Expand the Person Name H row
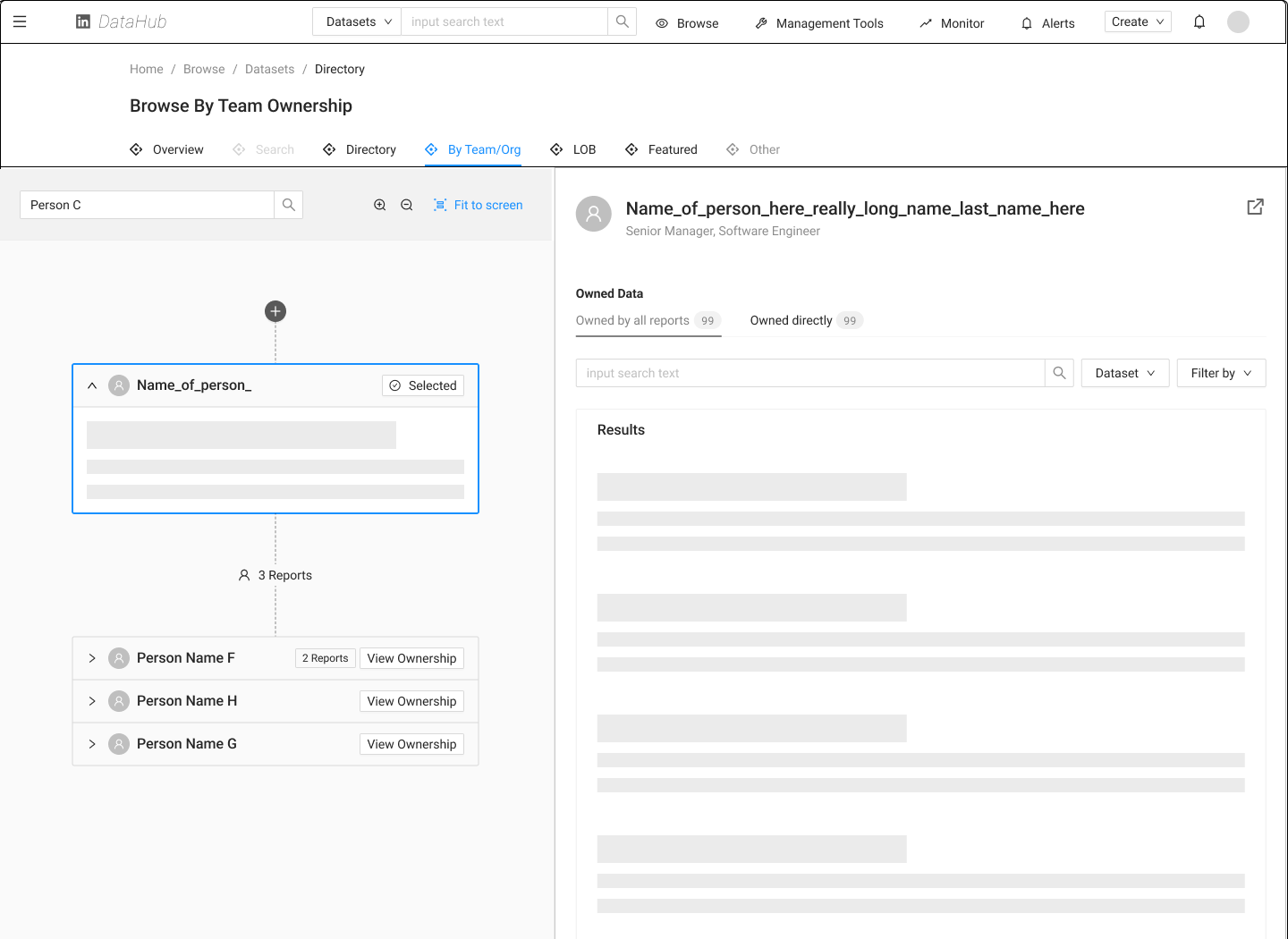 coord(92,701)
